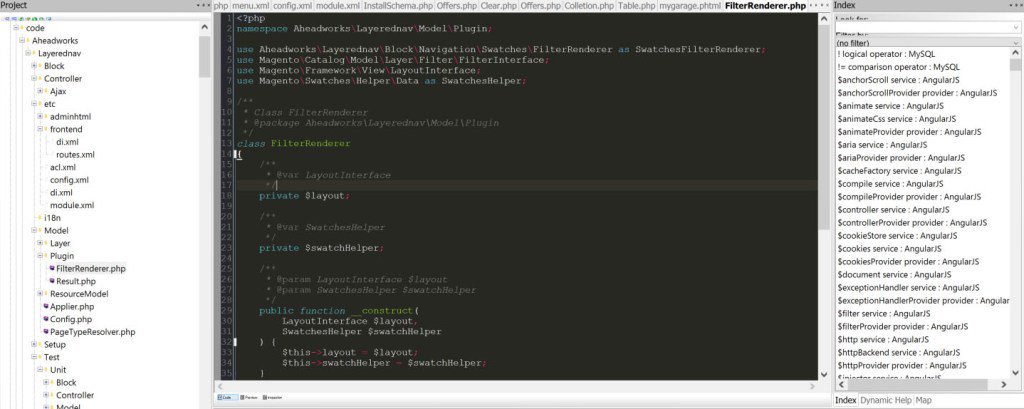The image size is (1024, 409).
Task: Select '$filter service : AngularJS' entry
Action: click(886, 314)
